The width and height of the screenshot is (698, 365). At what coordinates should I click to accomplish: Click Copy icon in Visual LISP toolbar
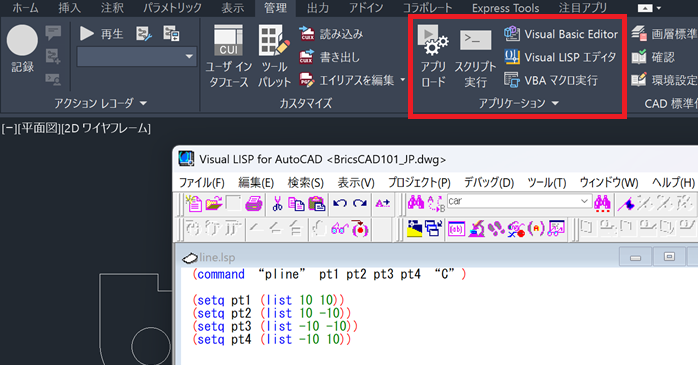(x=296, y=203)
